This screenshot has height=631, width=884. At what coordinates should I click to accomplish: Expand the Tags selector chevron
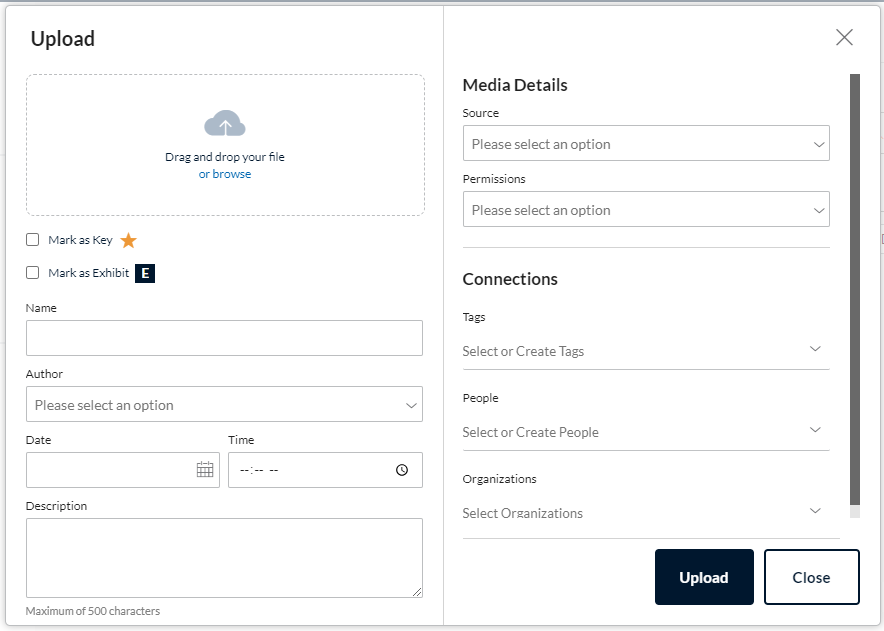tap(815, 349)
